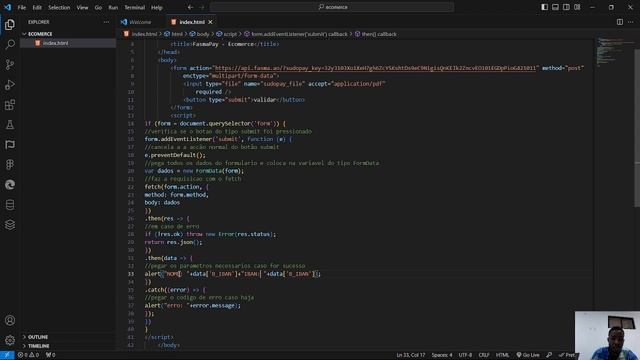Open the Terminal menu
The width and height of the screenshot is (640, 360).
(134, 7)
